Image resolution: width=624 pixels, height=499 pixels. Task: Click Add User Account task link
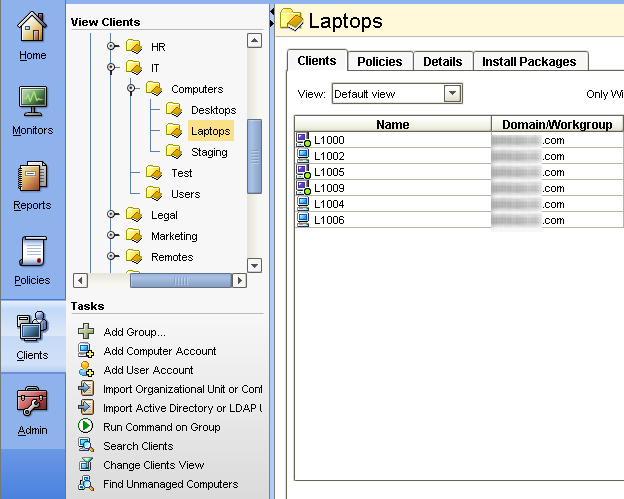point(148,370)
